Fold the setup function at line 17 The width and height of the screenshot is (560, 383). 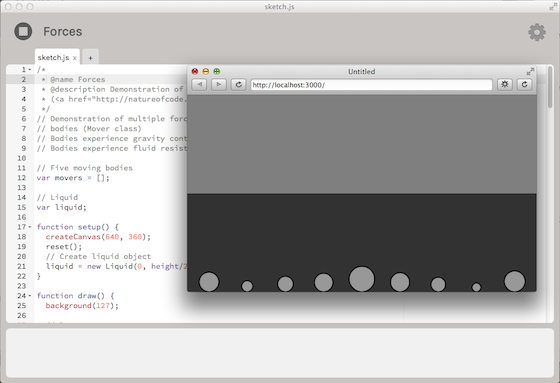point(30,227)
